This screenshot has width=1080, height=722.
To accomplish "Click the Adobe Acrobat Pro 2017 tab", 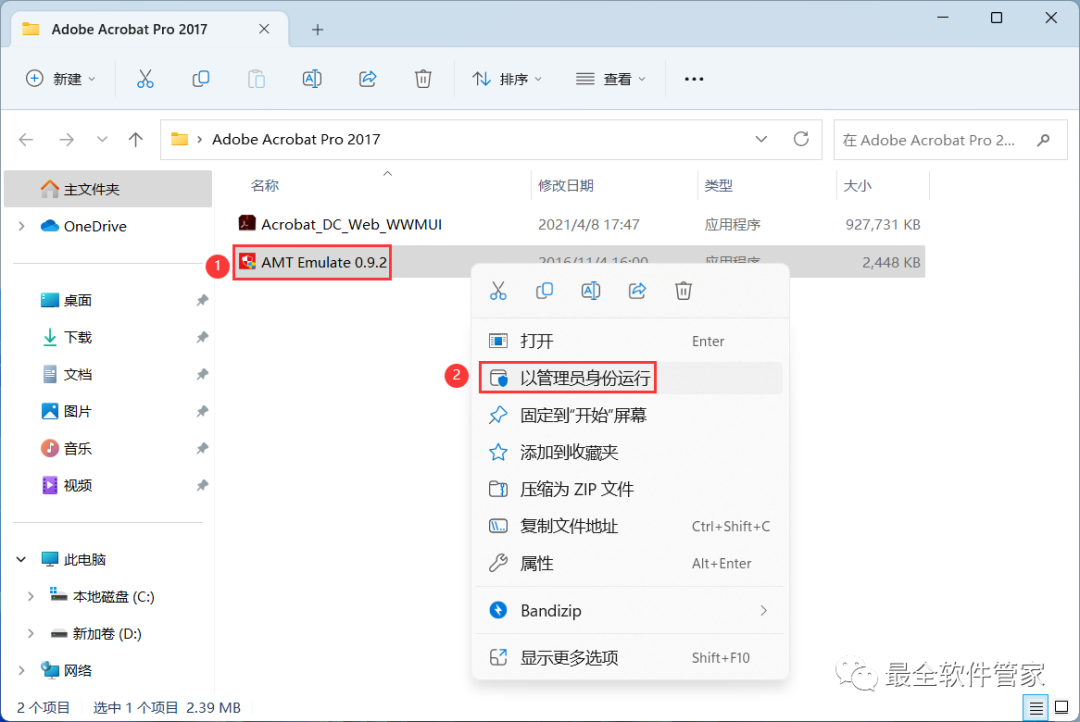I will pos(148,30).
